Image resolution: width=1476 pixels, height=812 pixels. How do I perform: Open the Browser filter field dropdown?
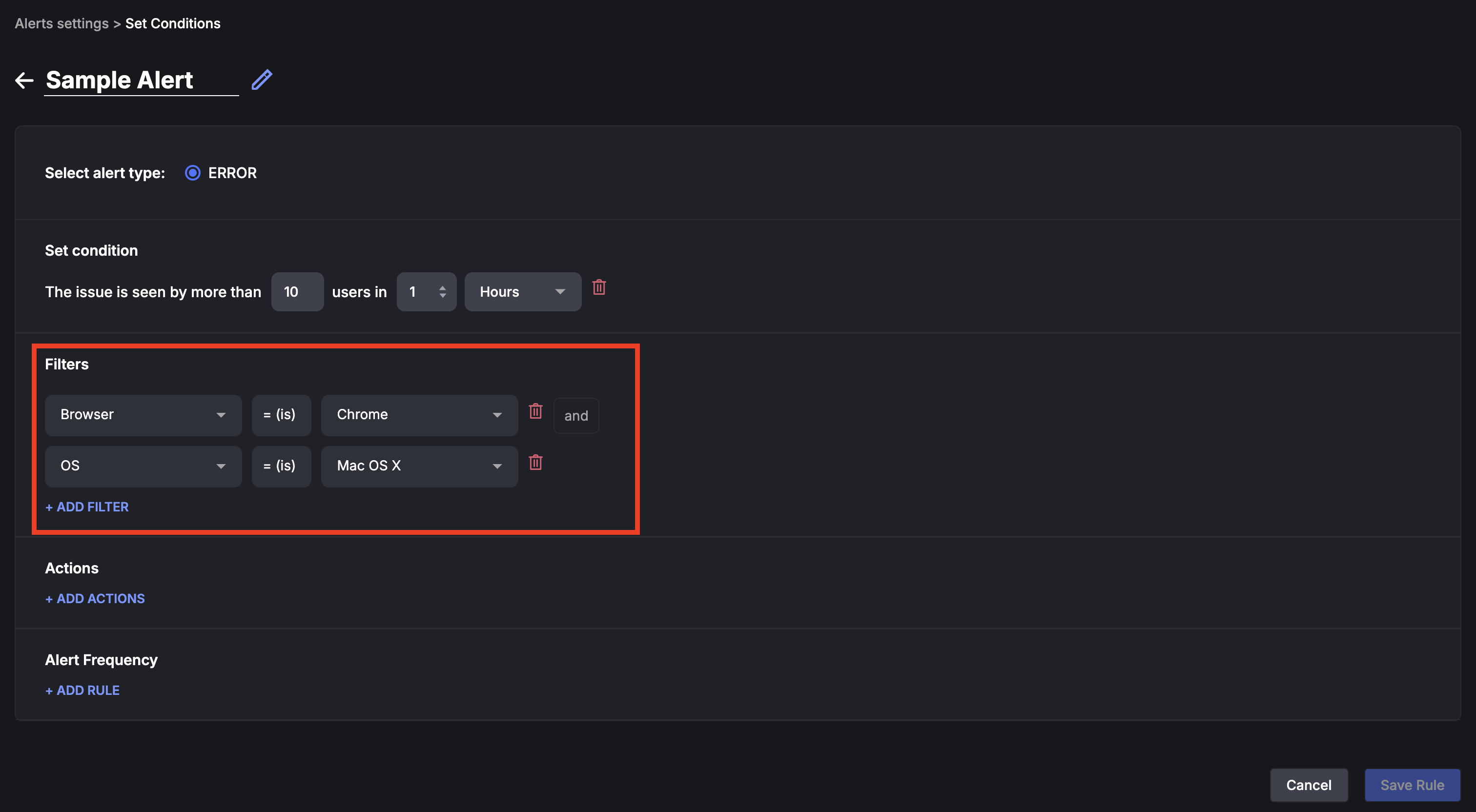(143, 415)
